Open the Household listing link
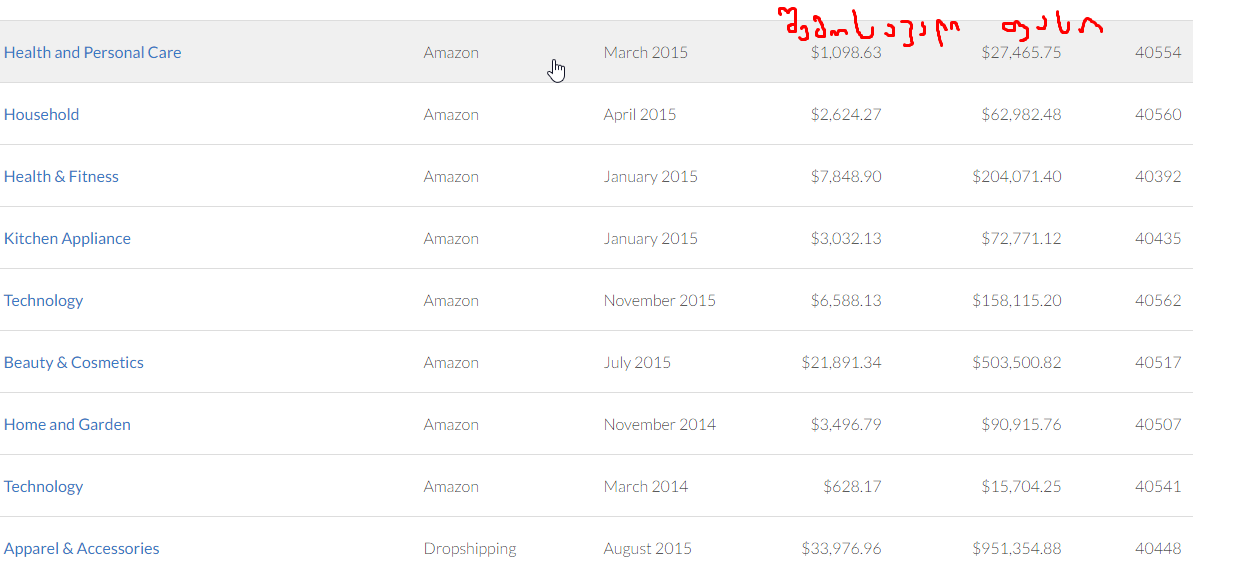The image size is (1246, 570). point(41,114)
